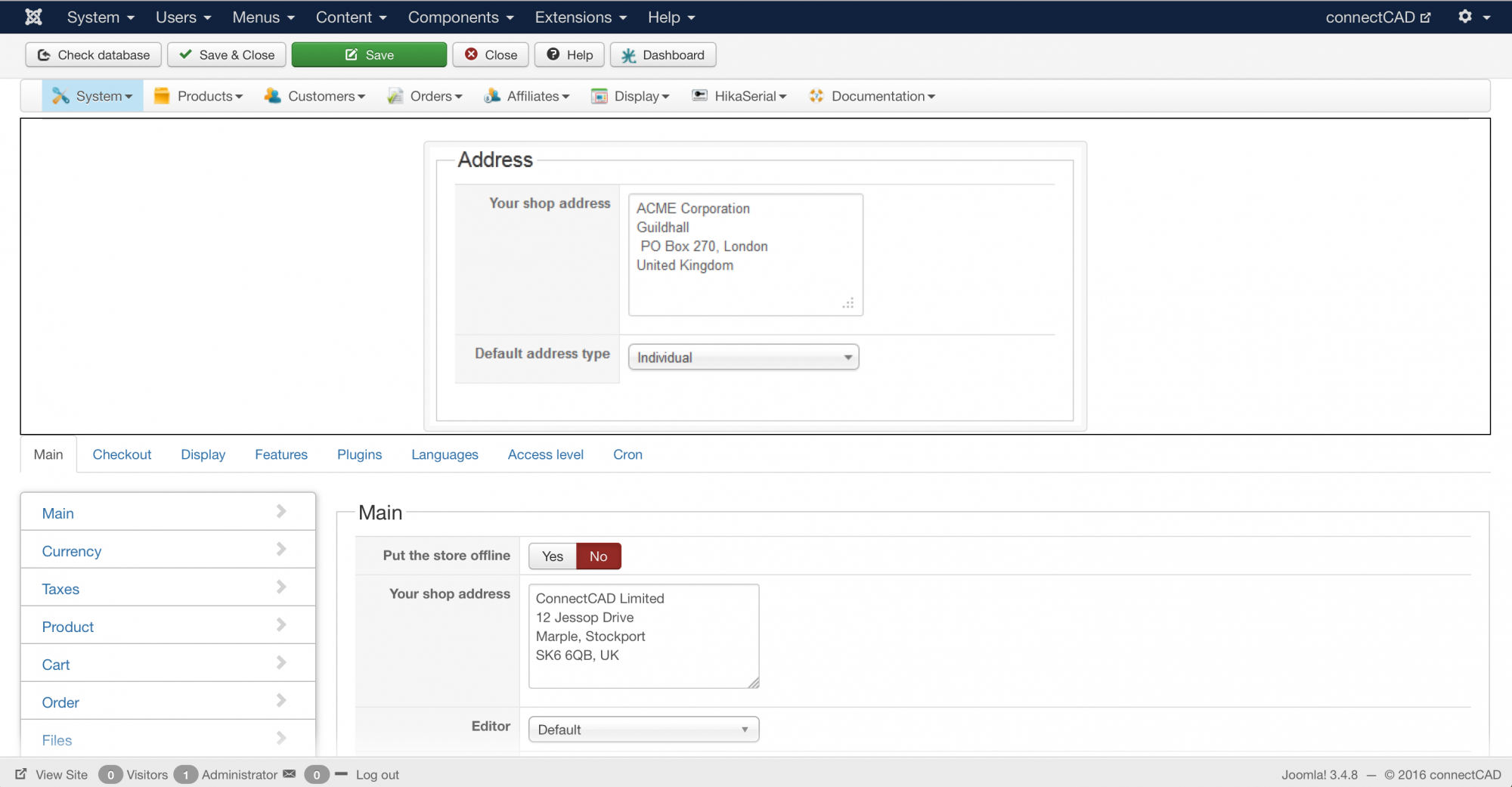Set store offline to No
The width and height of the screenshot is (1512, 787).
599,556
